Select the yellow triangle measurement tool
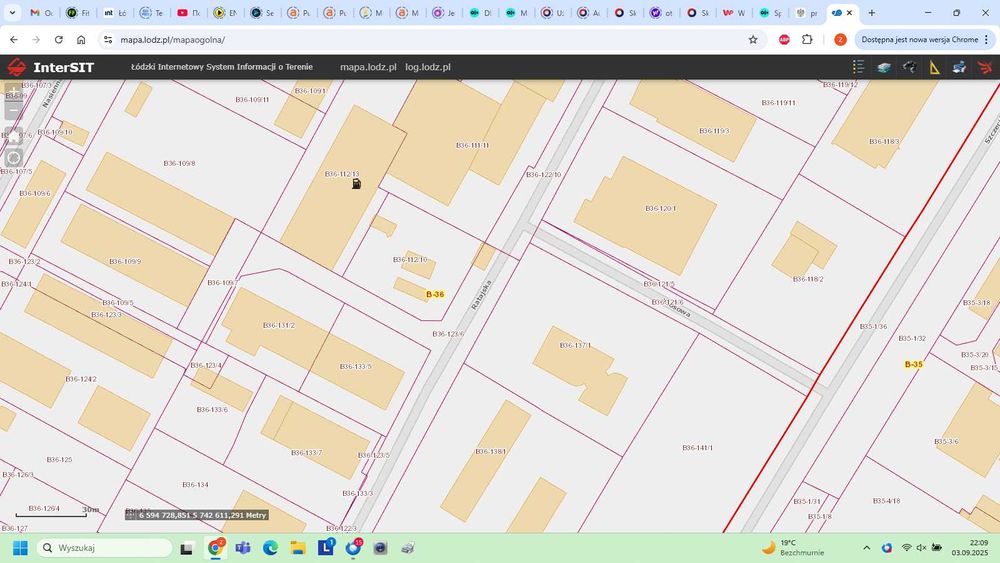The width and height of the screenshot is (1000, 563). [935, 67]
